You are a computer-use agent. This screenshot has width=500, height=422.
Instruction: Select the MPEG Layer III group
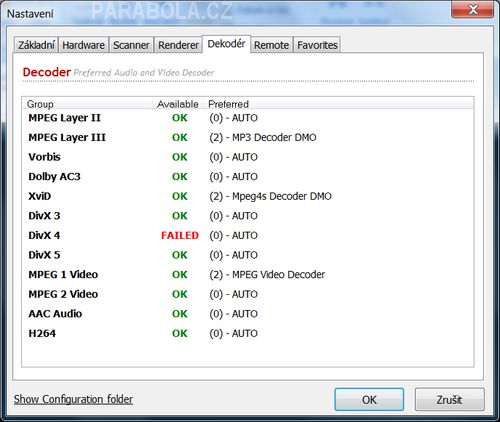67,137
